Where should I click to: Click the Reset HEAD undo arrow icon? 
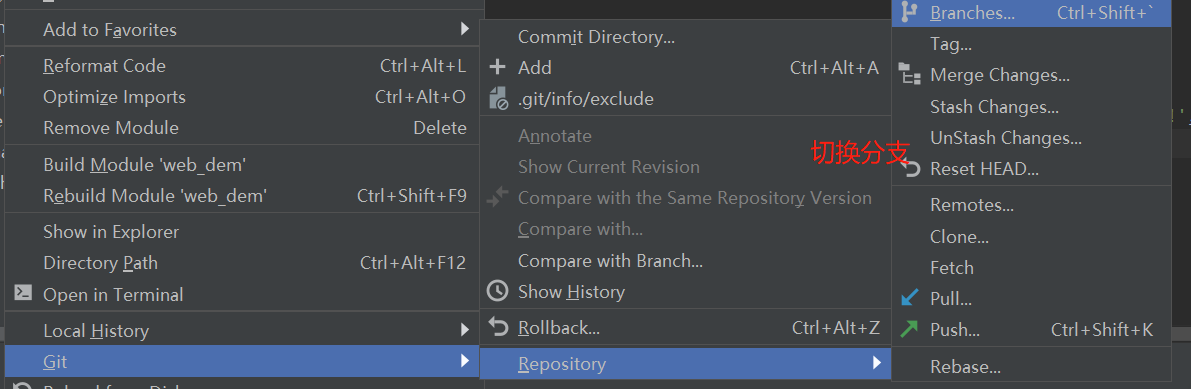(913, 169)
